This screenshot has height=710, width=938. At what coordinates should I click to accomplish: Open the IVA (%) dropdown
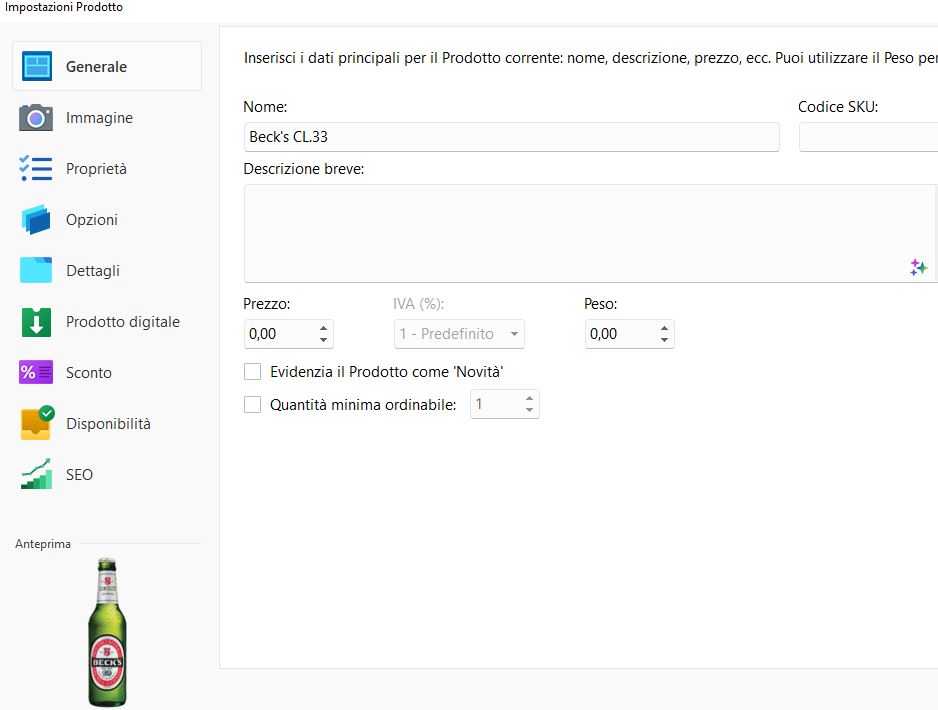pyautogui.click(x=459, y=334)
